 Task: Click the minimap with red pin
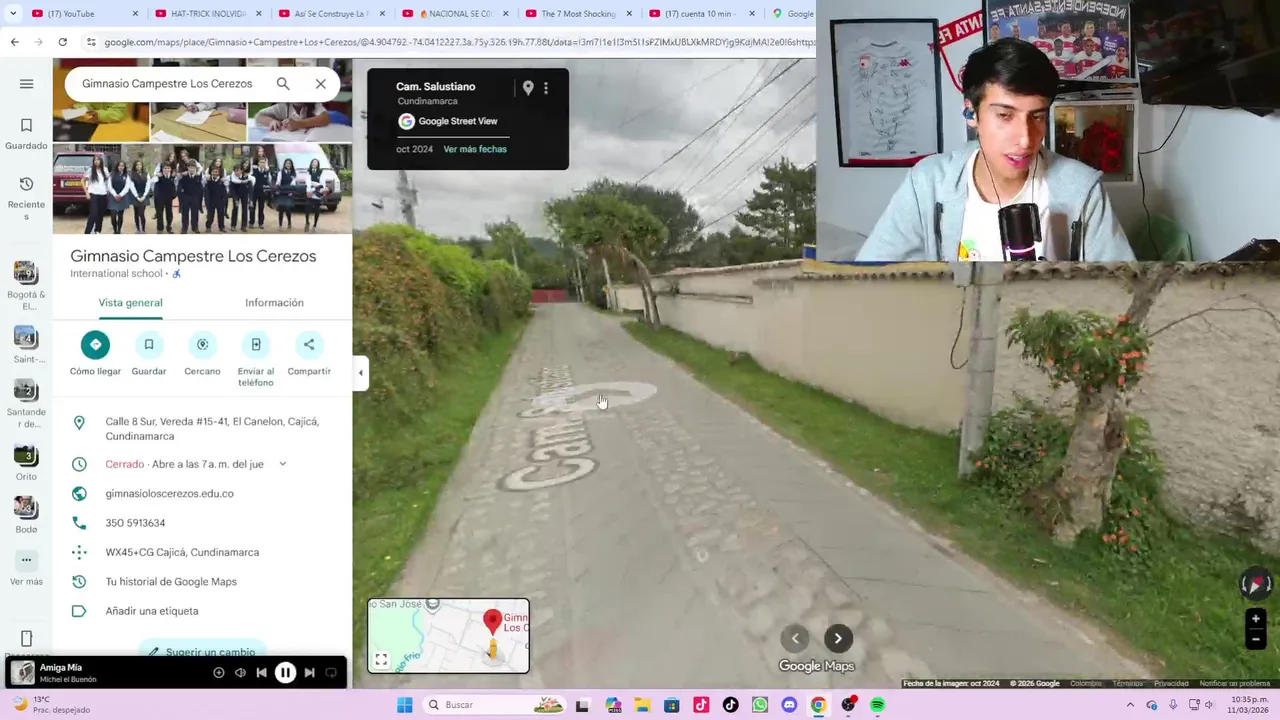tap(448, 635)
